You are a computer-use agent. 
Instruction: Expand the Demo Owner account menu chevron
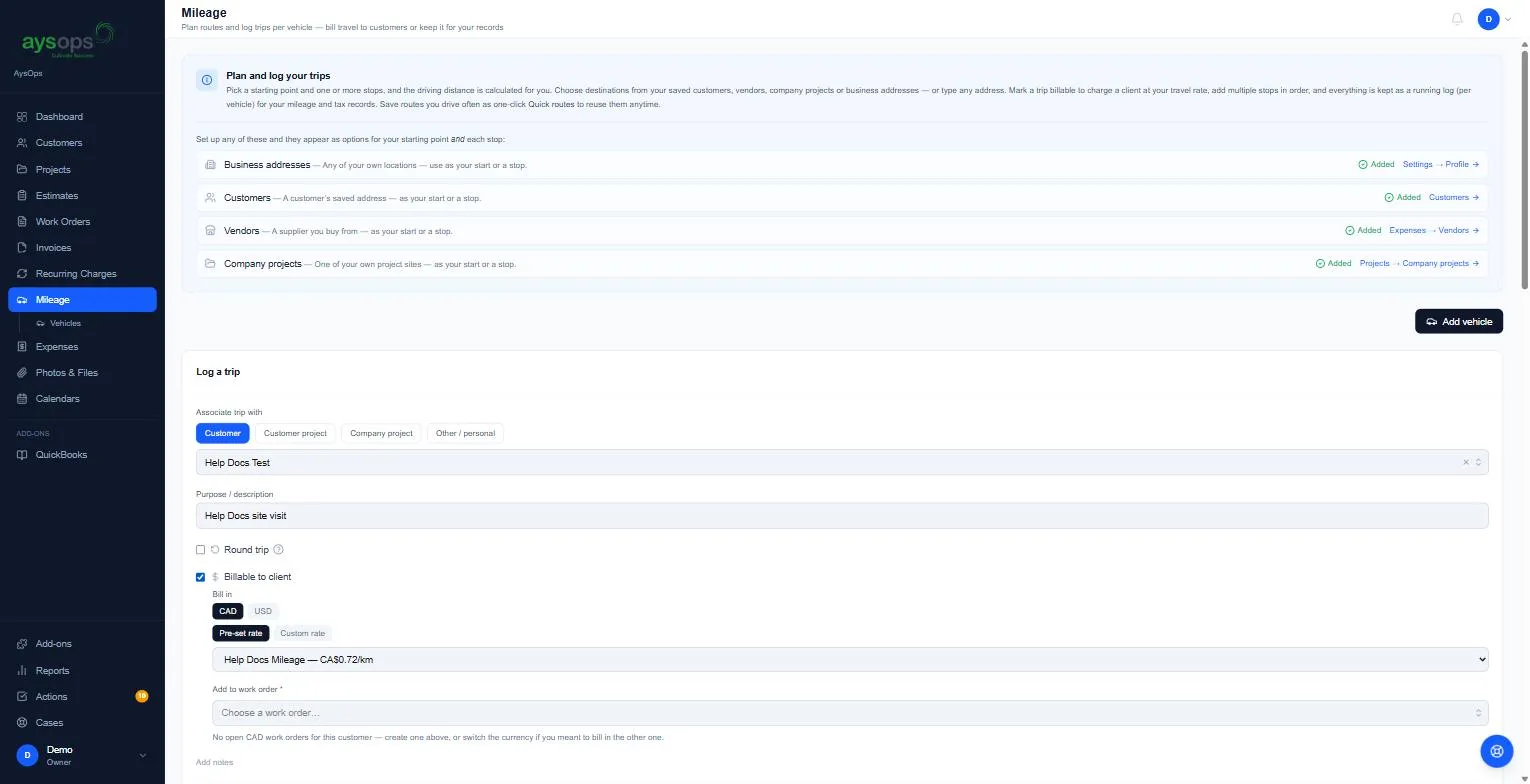click(x=142, y=755)
